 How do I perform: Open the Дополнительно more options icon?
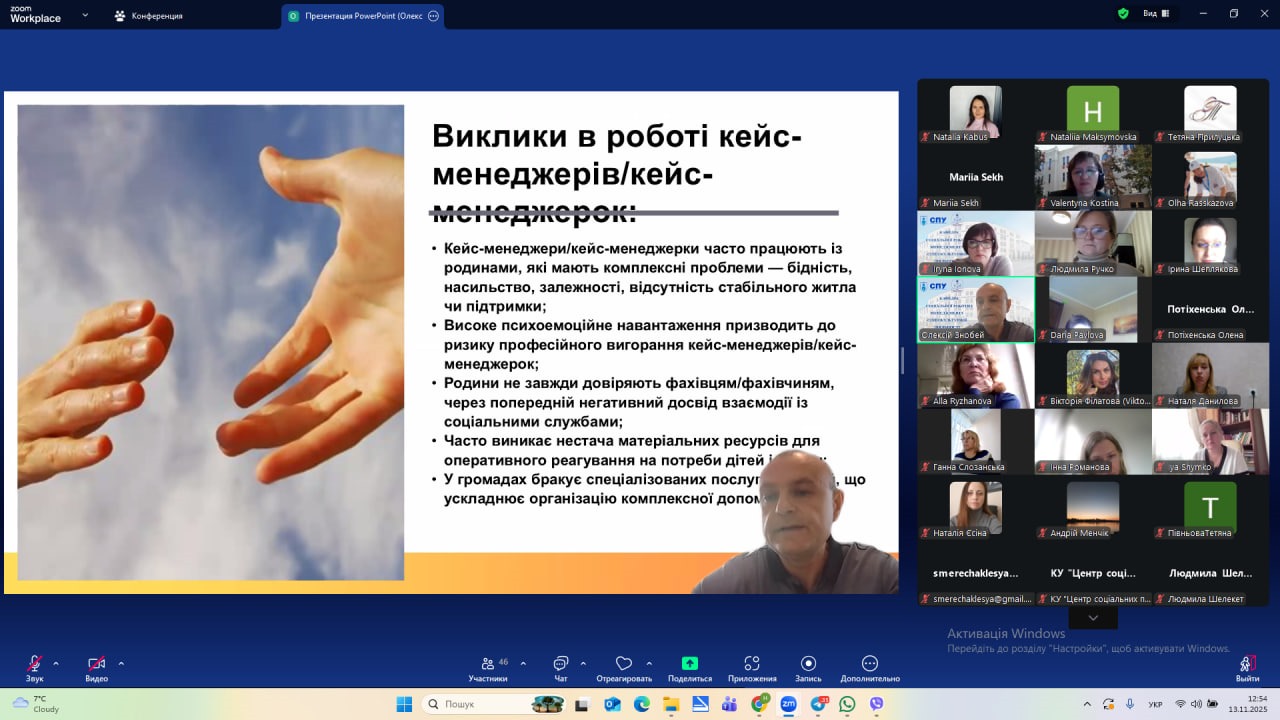[870, 664]
